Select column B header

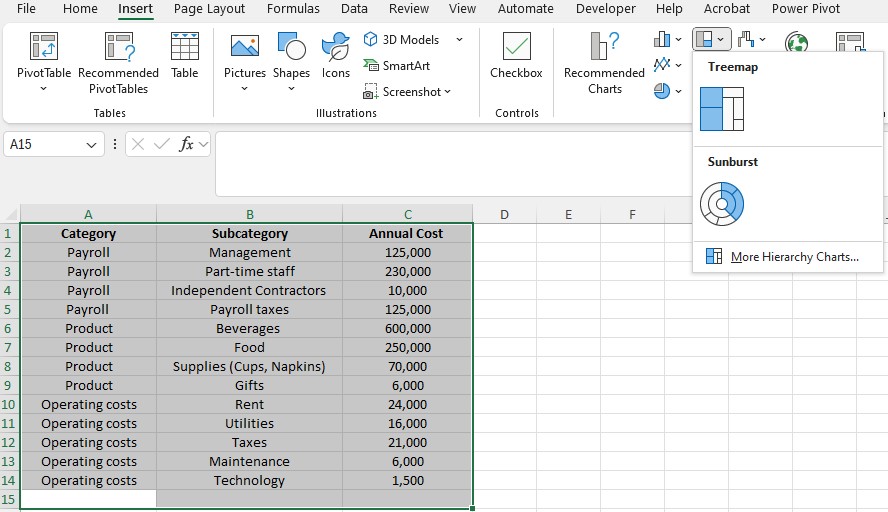[x=249, y=214]
